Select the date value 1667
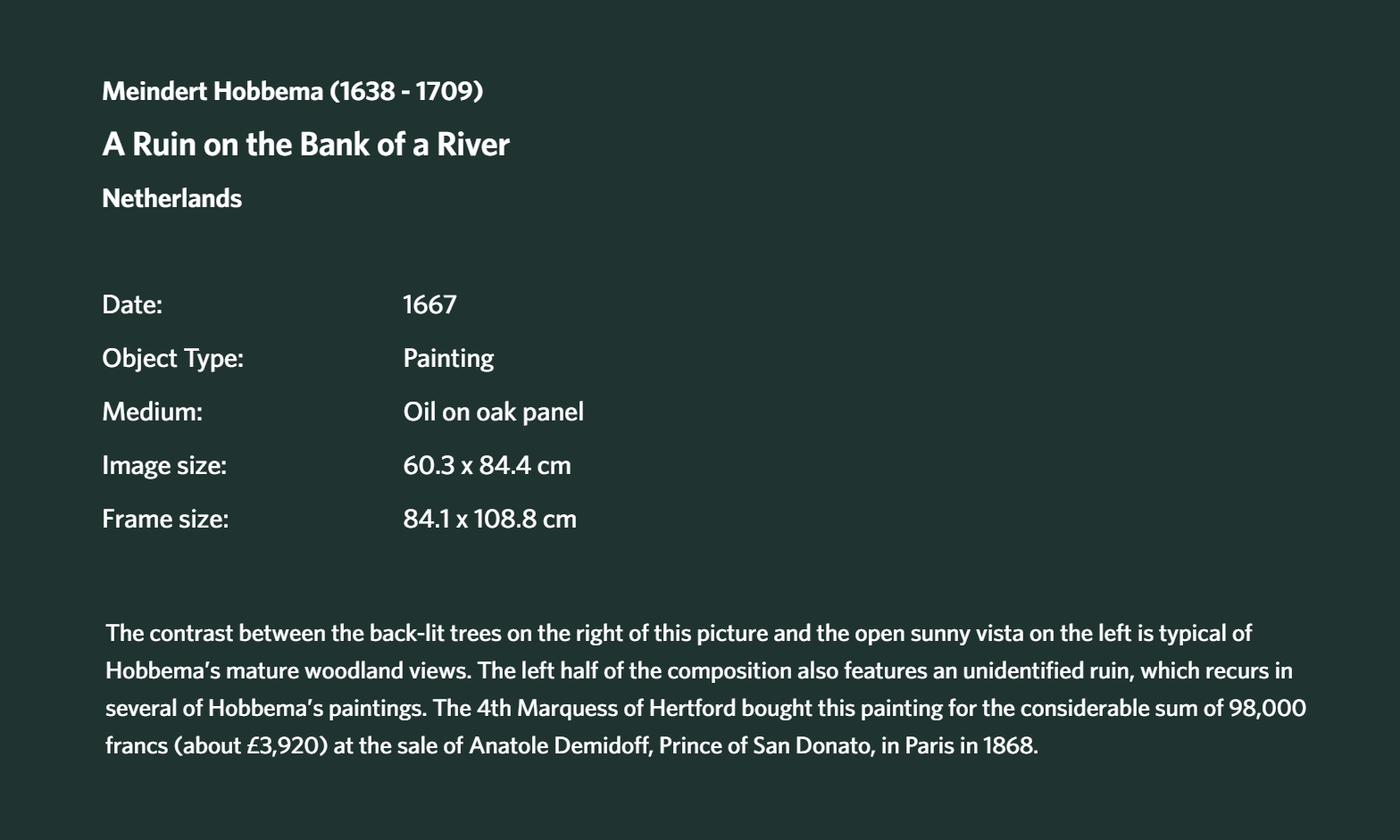 click(x=429, y=304)
